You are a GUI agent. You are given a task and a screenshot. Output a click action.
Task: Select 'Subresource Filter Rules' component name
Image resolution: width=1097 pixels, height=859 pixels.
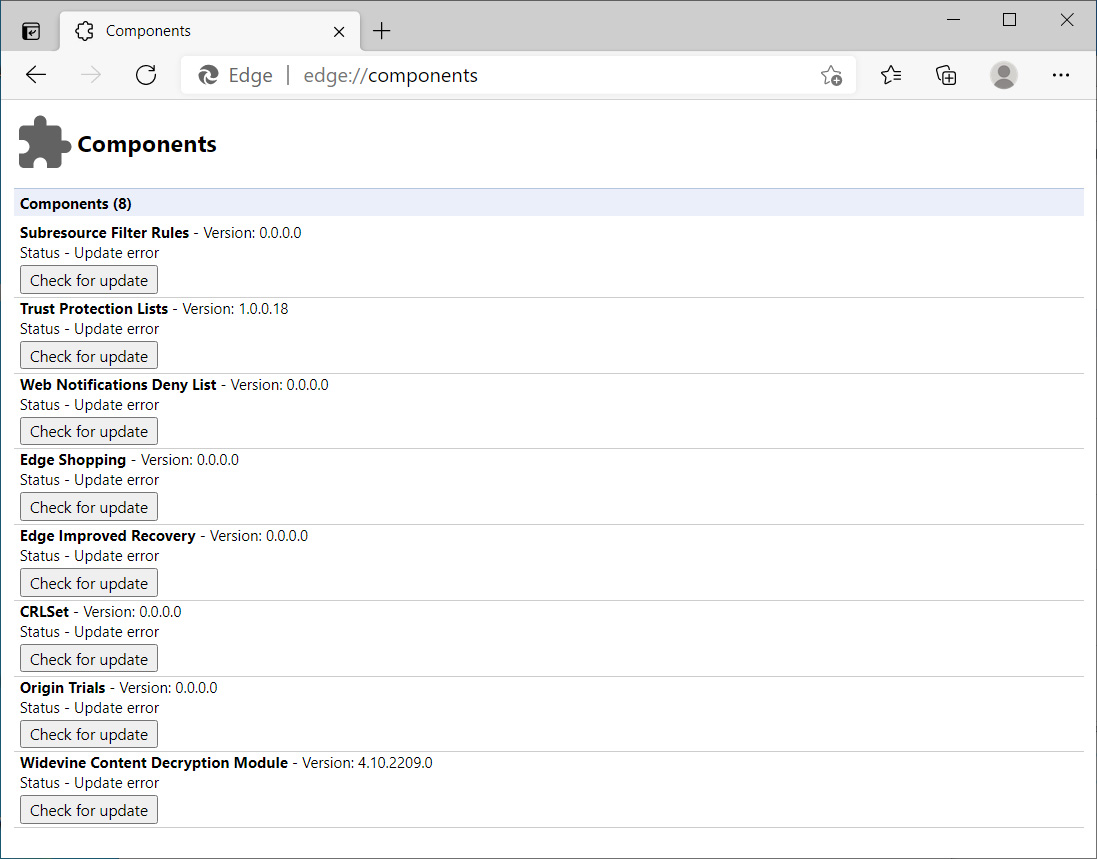[x=104, y=232]
